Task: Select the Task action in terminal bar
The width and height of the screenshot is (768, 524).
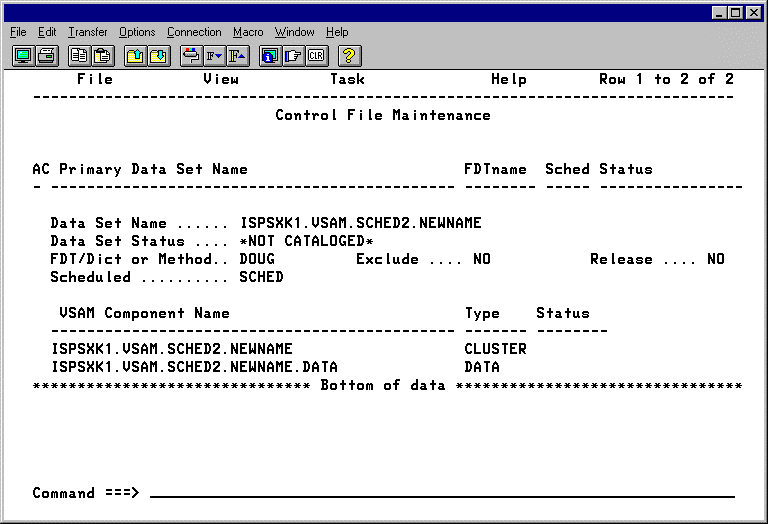Action: tap(347, 79)
